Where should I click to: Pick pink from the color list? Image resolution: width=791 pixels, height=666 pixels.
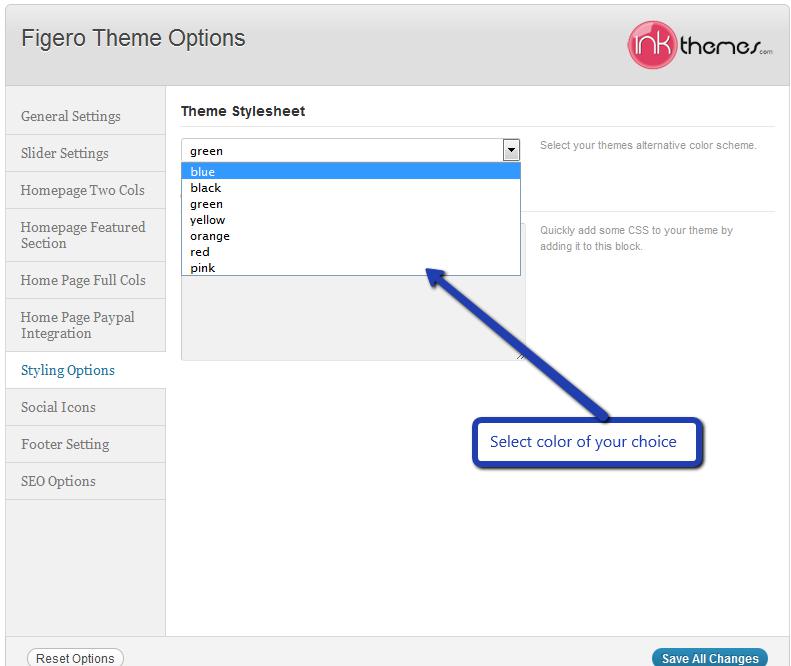pos(351,268)
